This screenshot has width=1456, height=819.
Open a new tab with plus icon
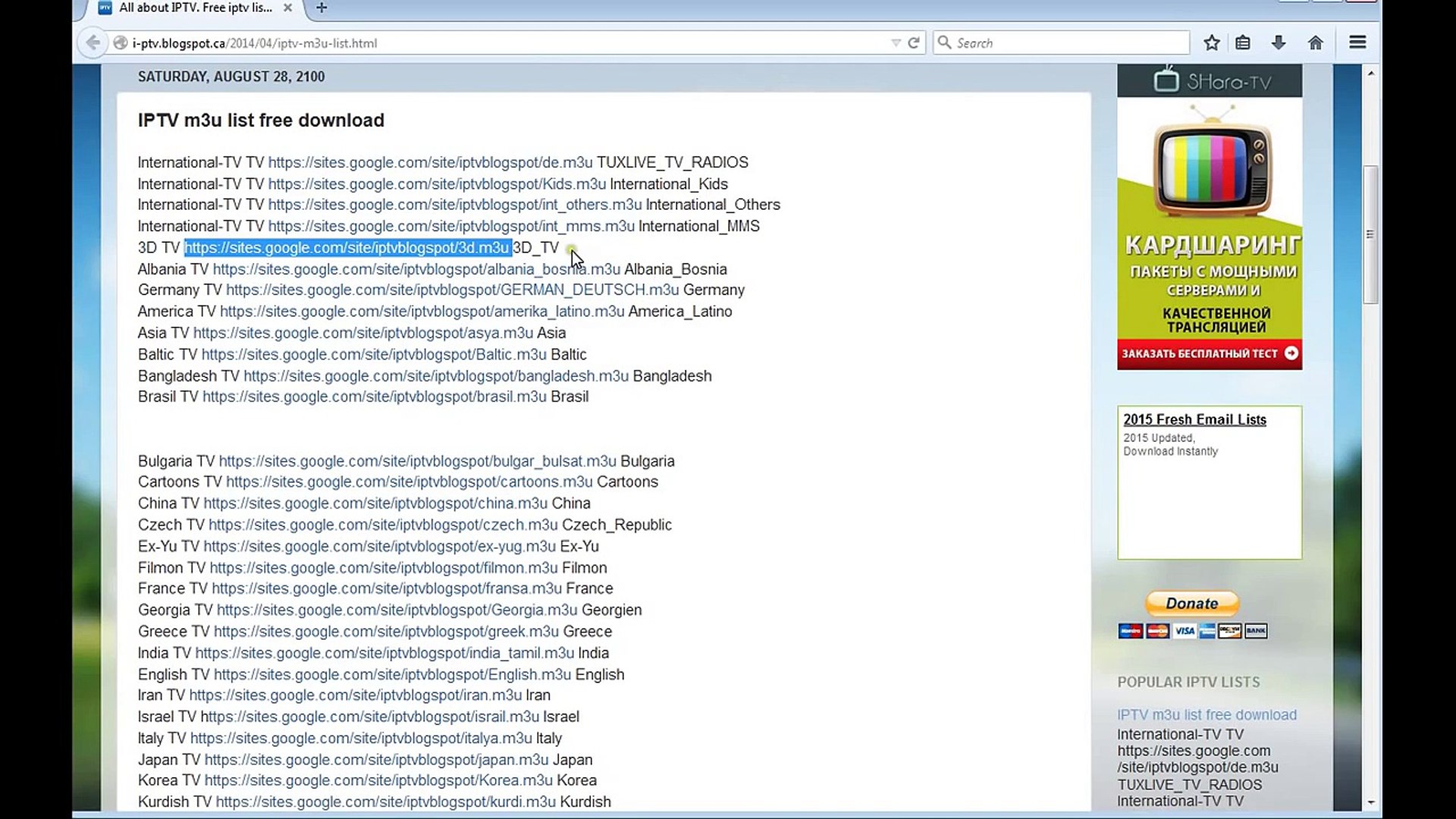(x=322, y=8)
